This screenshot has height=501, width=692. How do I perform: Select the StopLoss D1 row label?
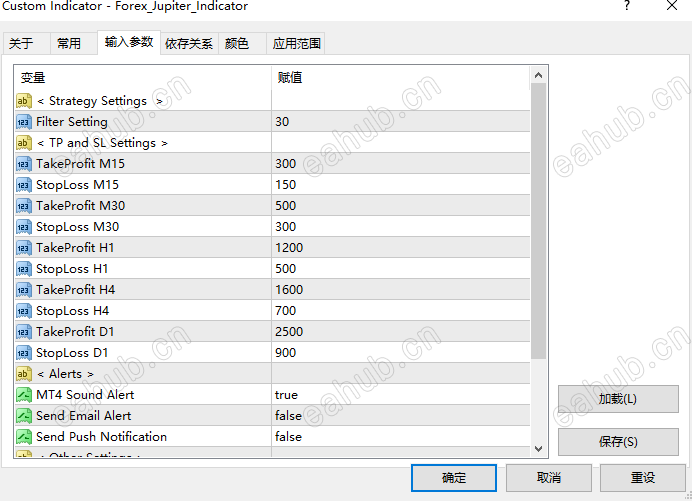click(72, 353)
